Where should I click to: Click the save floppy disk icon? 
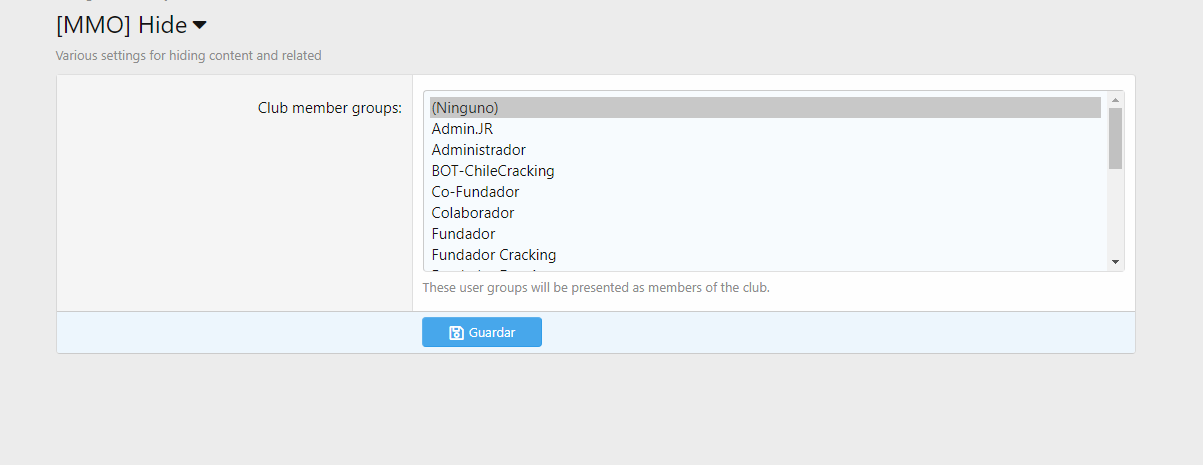456,332
